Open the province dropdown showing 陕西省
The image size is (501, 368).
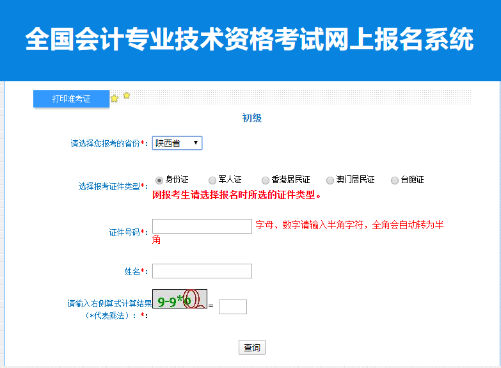pos(177,143)
